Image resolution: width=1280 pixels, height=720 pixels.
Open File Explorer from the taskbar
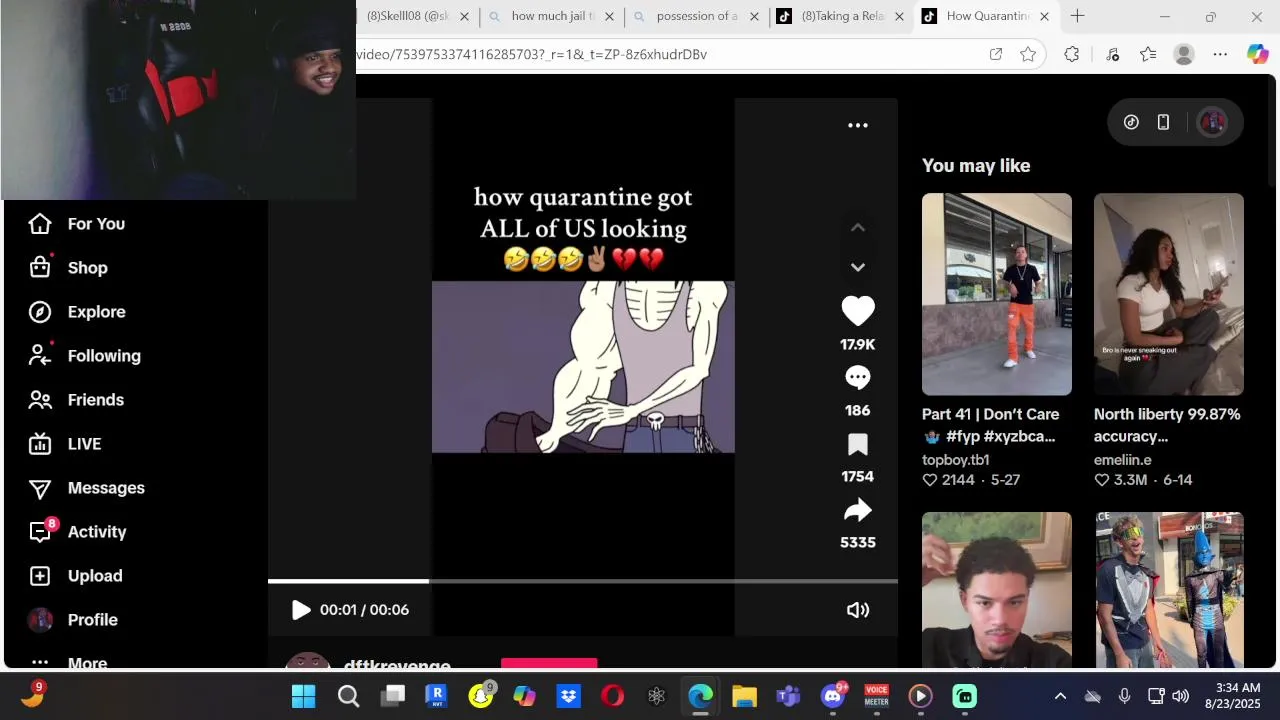[x=745, y=696]
